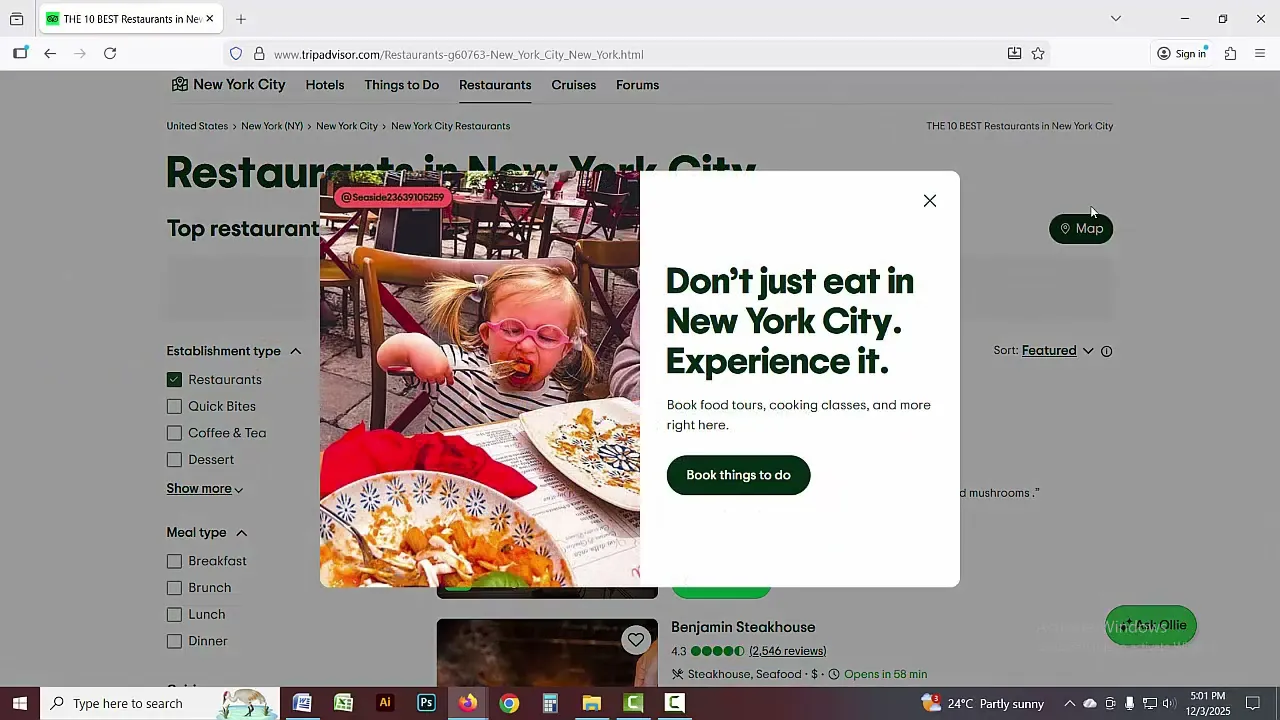Reload the page with the refresh icon
1280x720 pixels.
click(110, 54)
